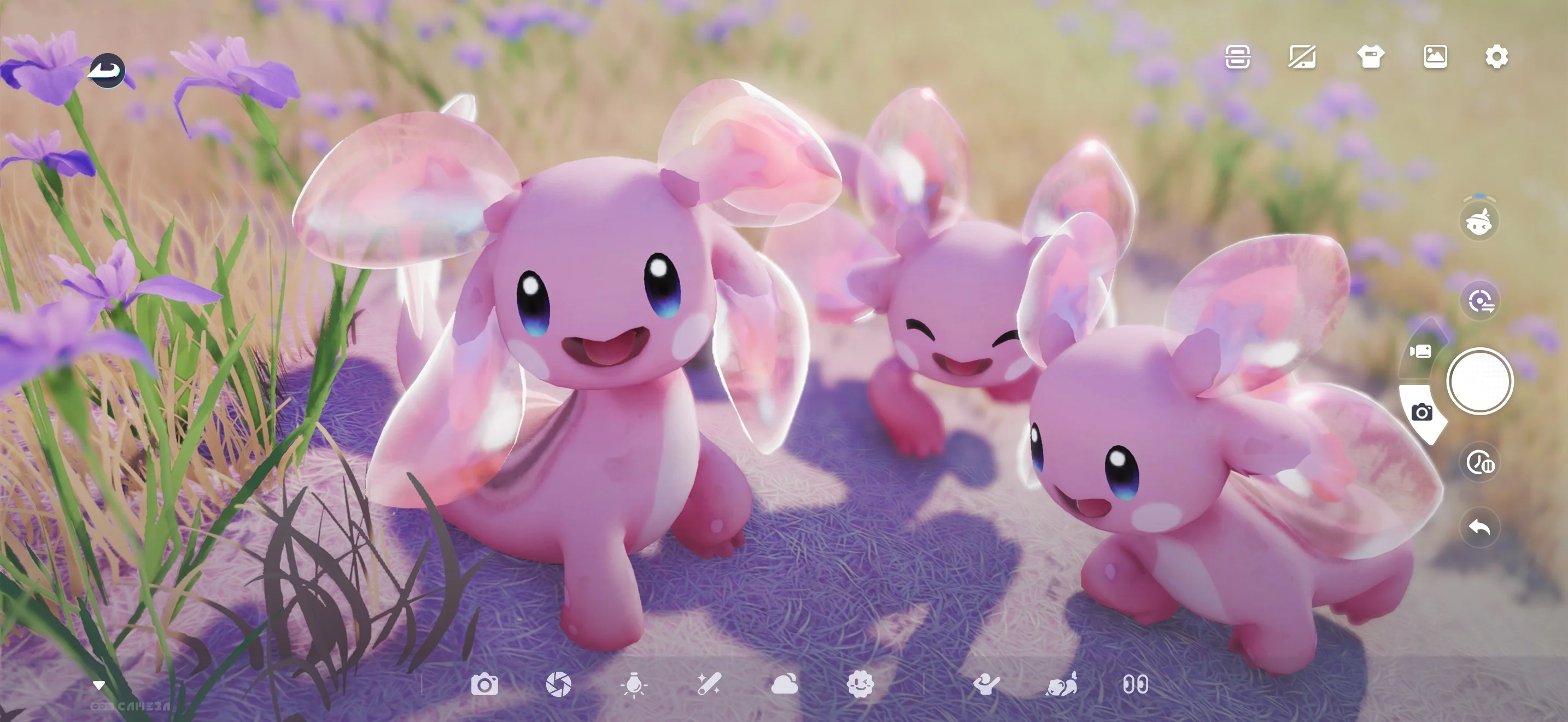Click the double capsule icon in bottom bar
This screenshot has width=1568, height=722.
point(1136,684)
